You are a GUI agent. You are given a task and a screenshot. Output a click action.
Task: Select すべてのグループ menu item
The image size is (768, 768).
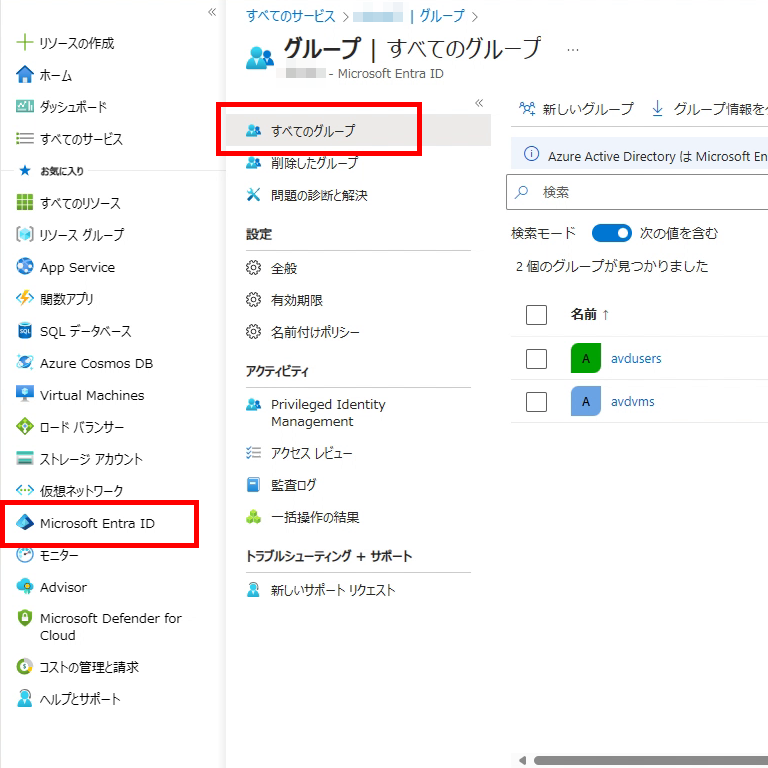point(358,130)
